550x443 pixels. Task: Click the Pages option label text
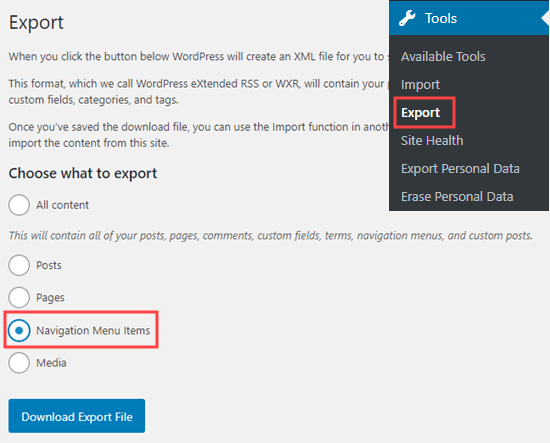50,298
